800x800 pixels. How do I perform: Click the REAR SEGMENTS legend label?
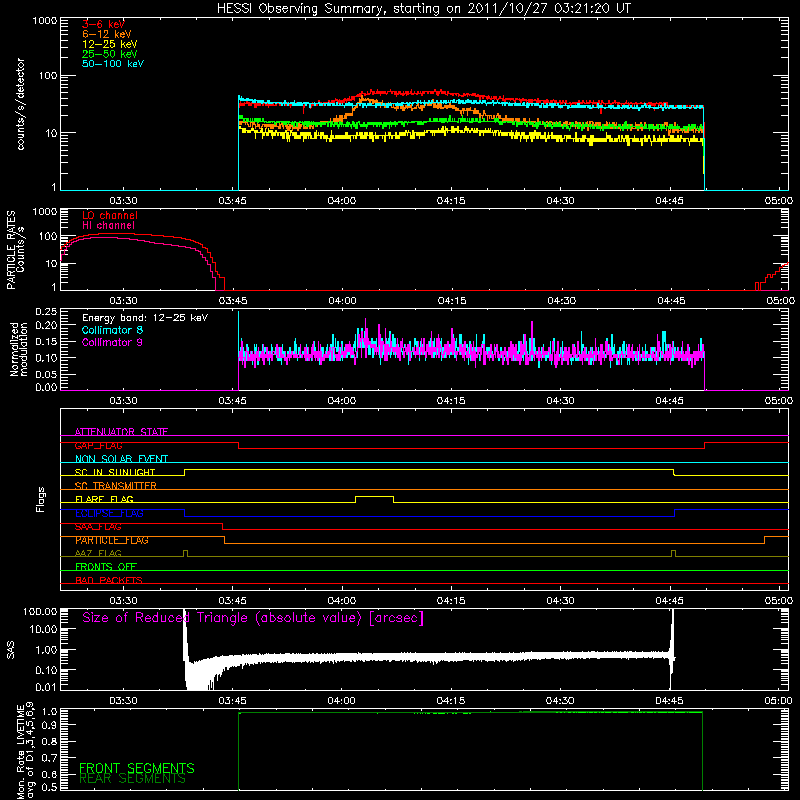tap(133, 779)
